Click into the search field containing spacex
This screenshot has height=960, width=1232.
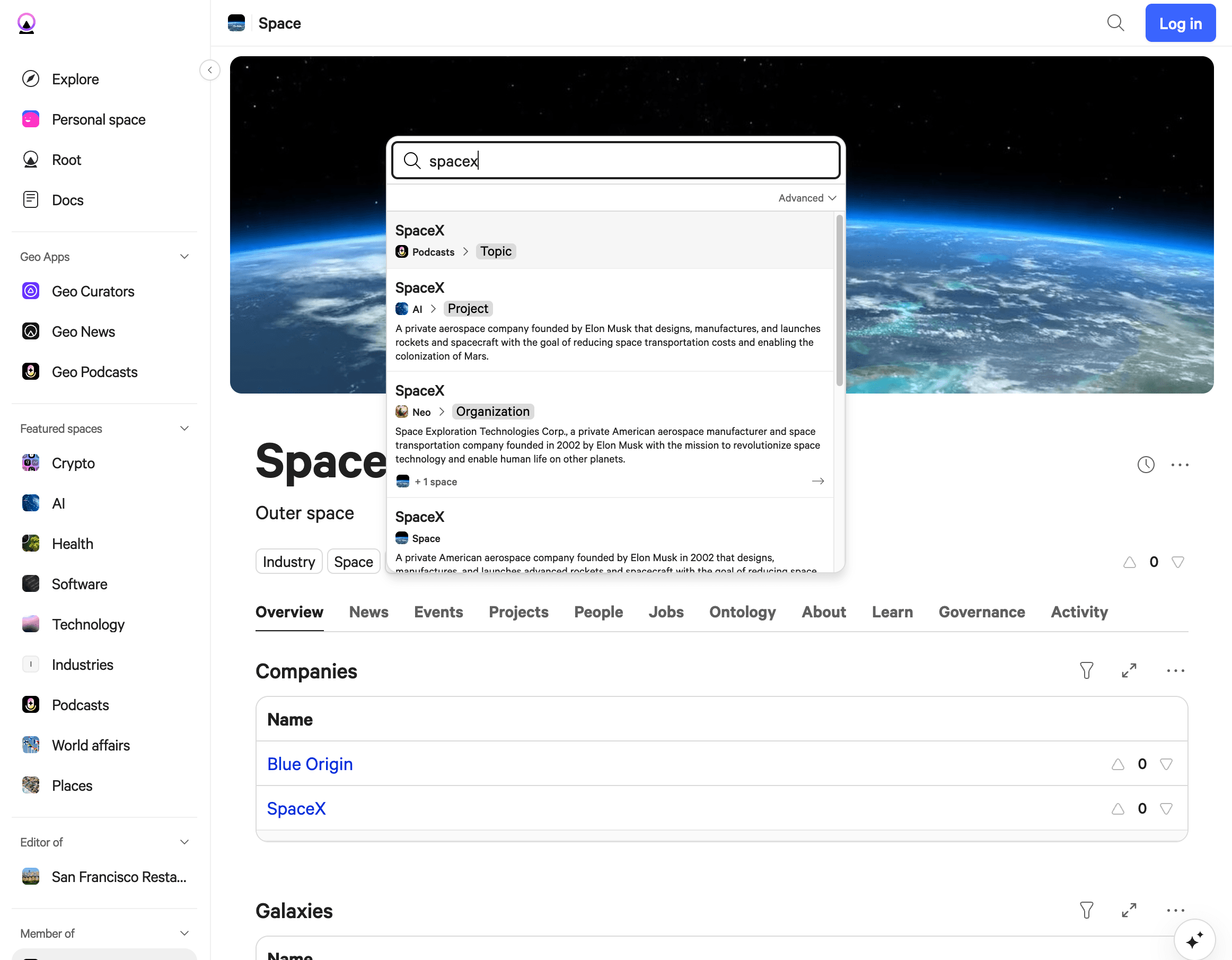tap(615, 161)
